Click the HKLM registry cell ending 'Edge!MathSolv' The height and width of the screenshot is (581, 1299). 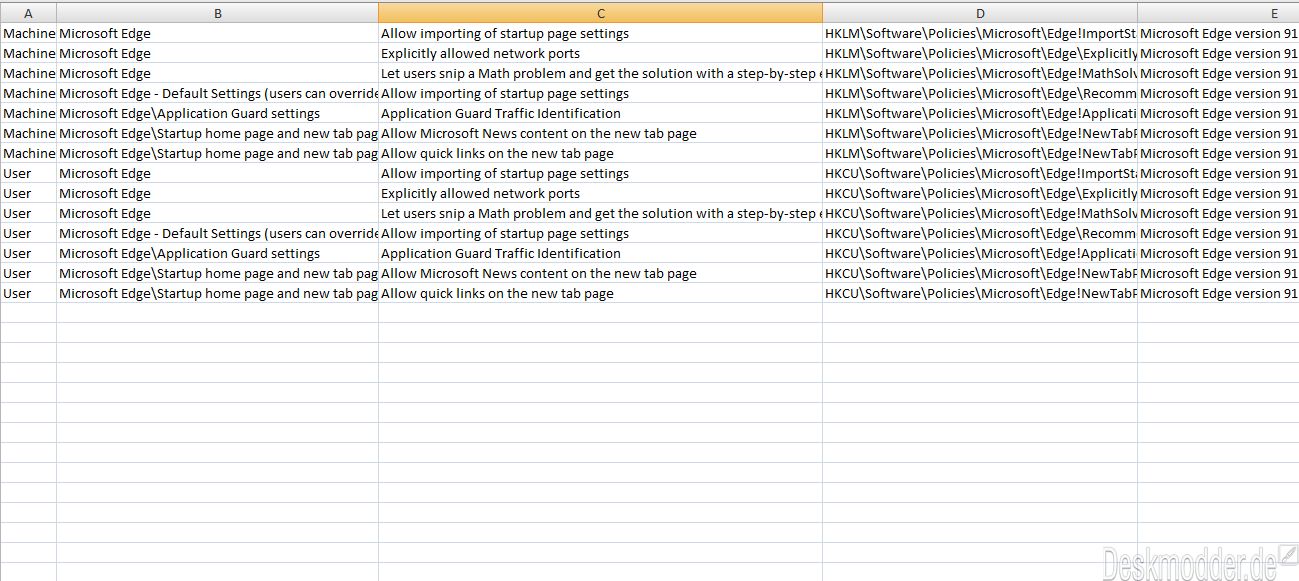tap(980, 73)
